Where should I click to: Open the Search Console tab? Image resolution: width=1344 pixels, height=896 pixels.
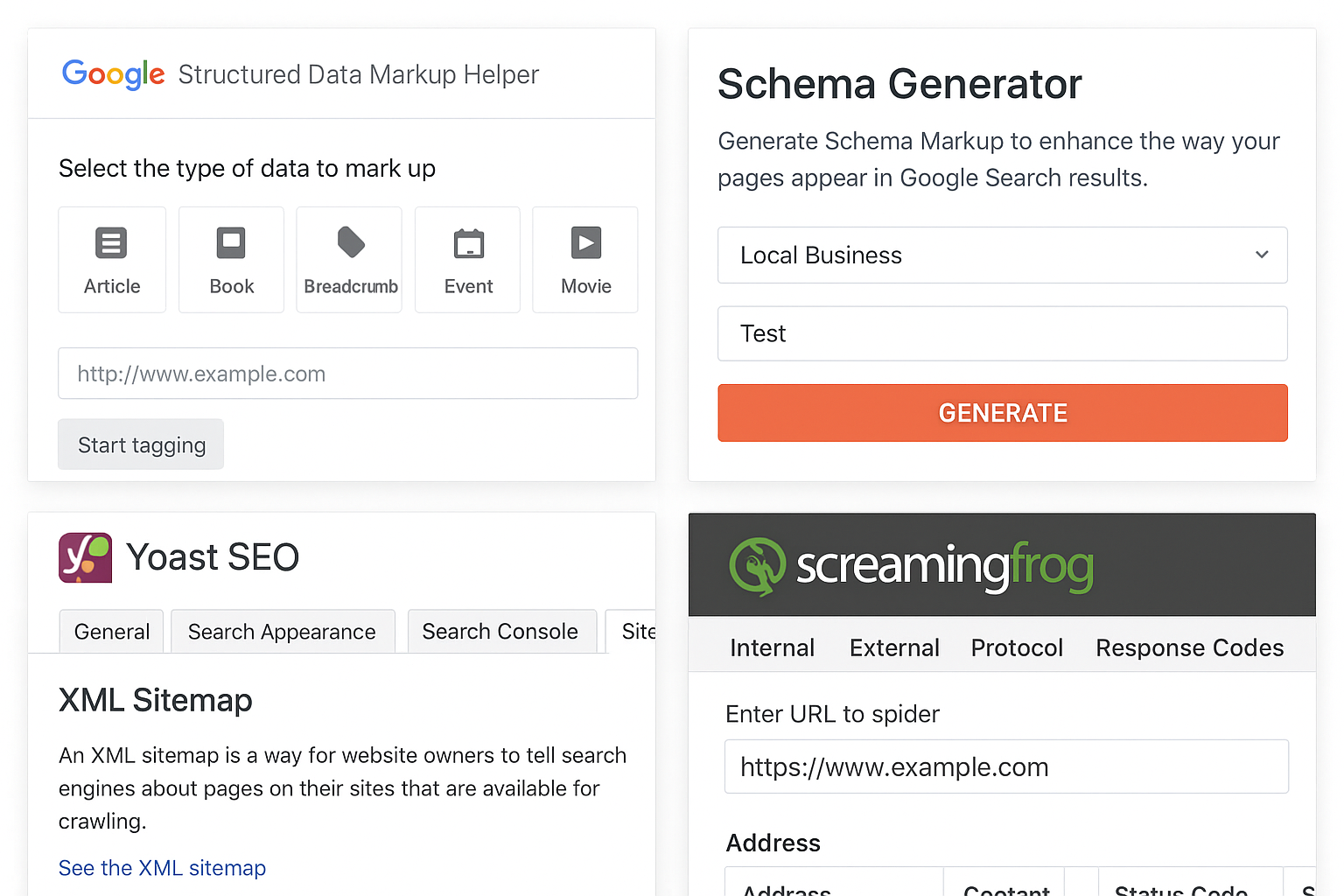tap(500, 631)
